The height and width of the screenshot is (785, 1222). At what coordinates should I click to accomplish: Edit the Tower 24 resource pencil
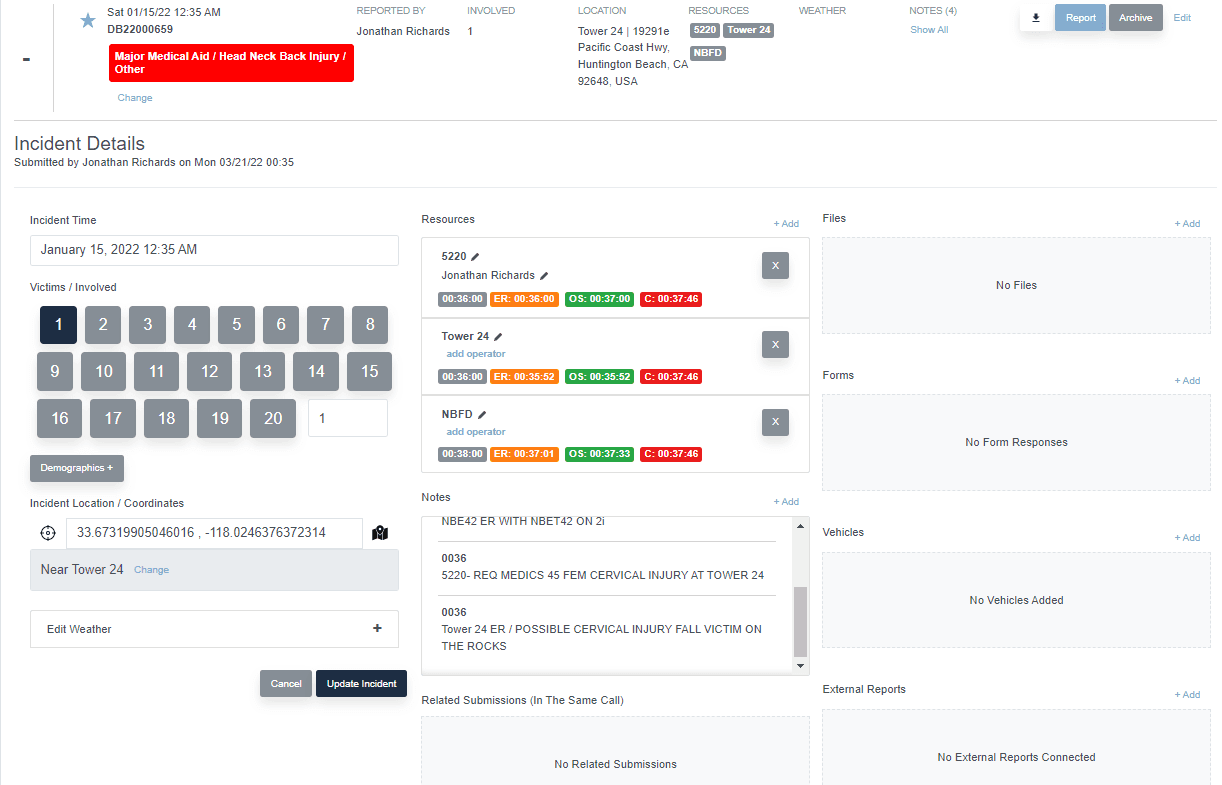tap(498, 337)
